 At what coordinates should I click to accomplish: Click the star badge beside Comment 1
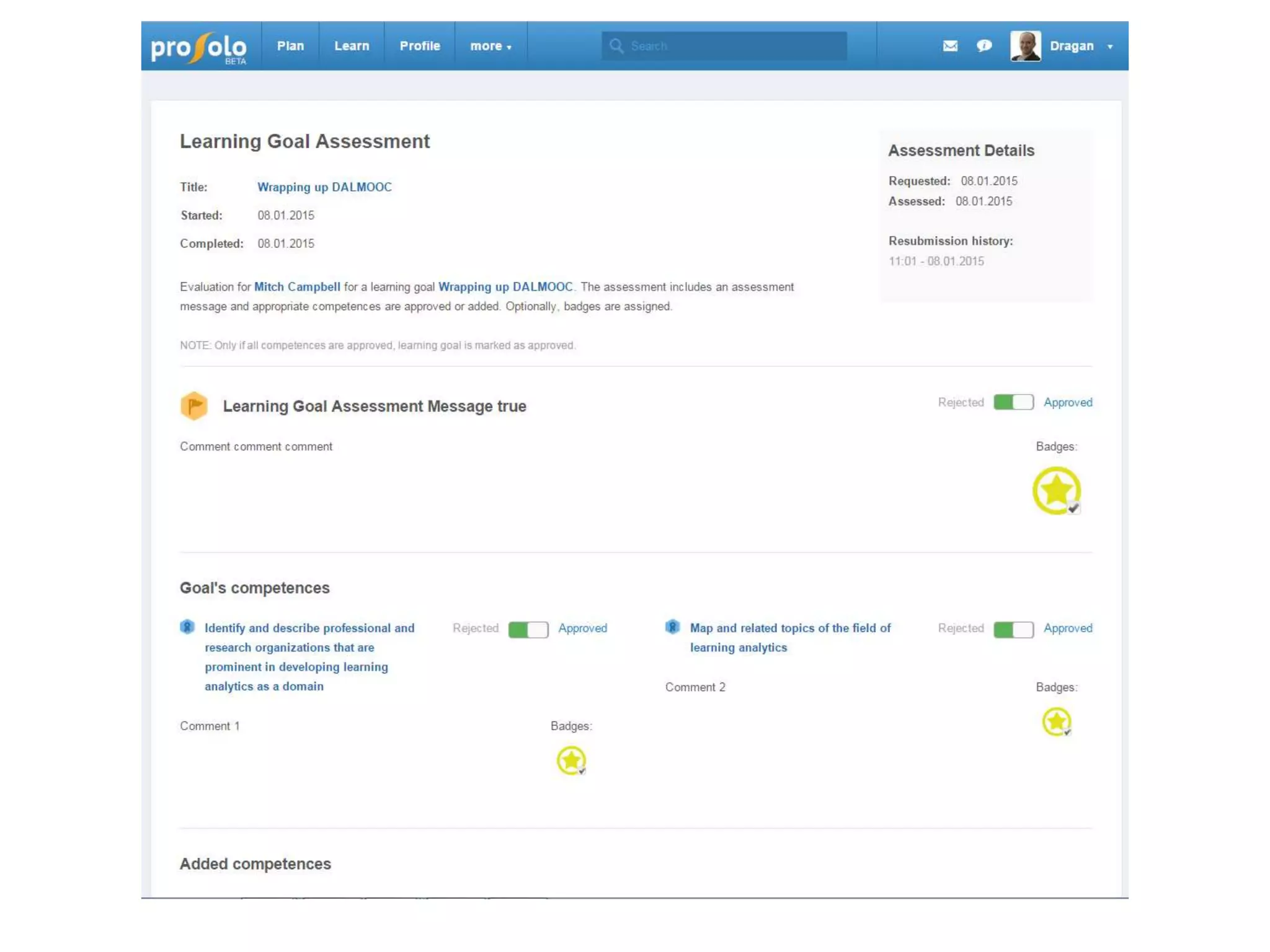[x=571, y=760]
